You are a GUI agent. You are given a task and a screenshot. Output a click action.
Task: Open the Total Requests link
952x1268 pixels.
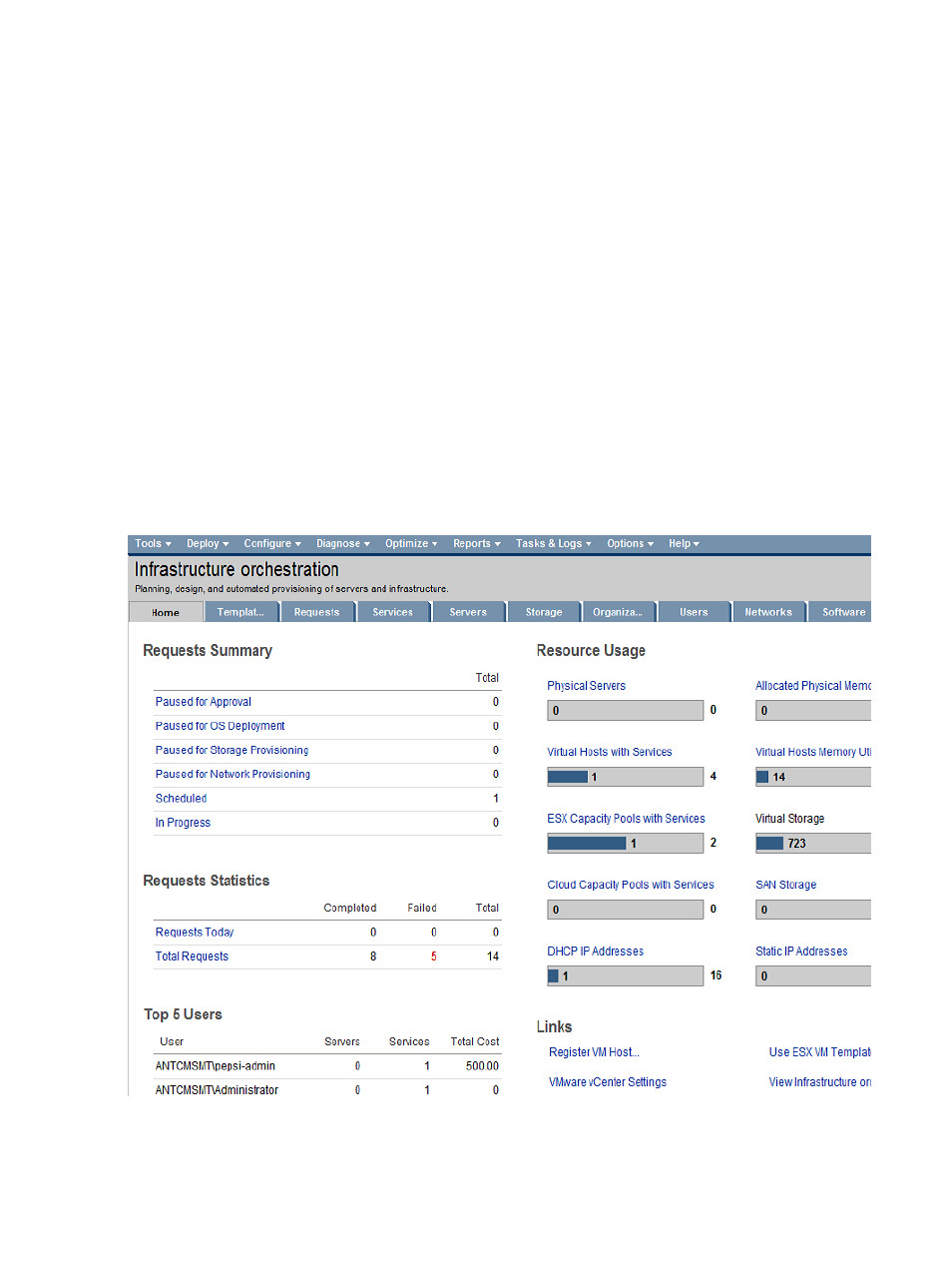coord(193,956)
